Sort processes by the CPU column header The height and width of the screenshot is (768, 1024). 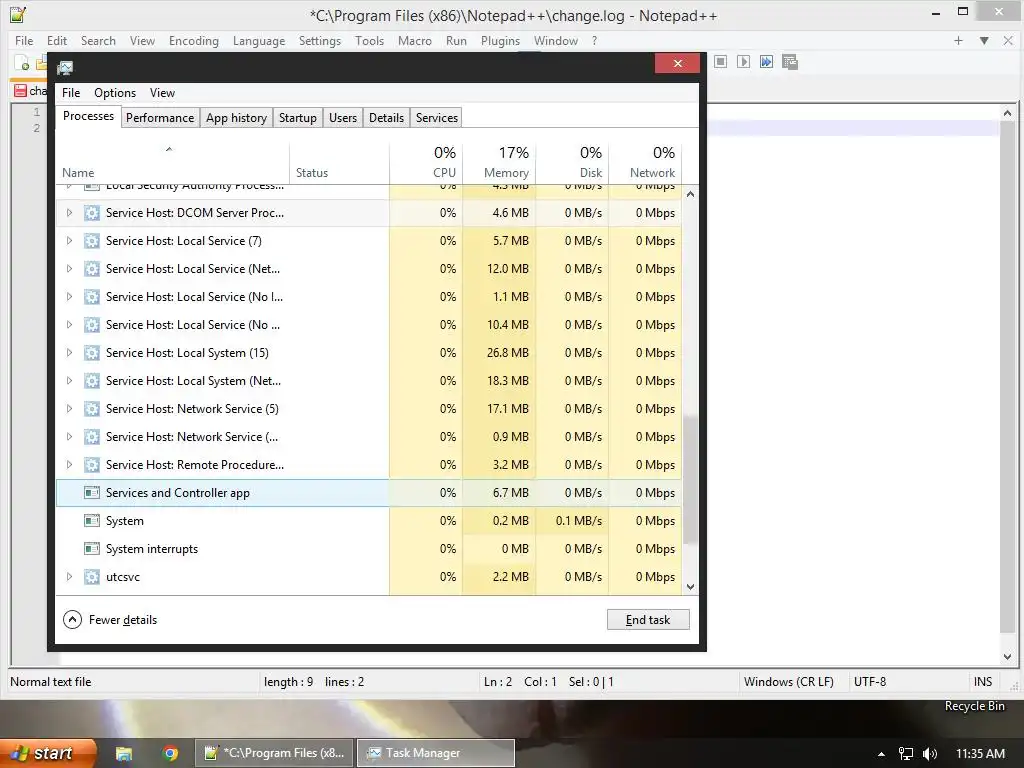(x=426, y=163)
